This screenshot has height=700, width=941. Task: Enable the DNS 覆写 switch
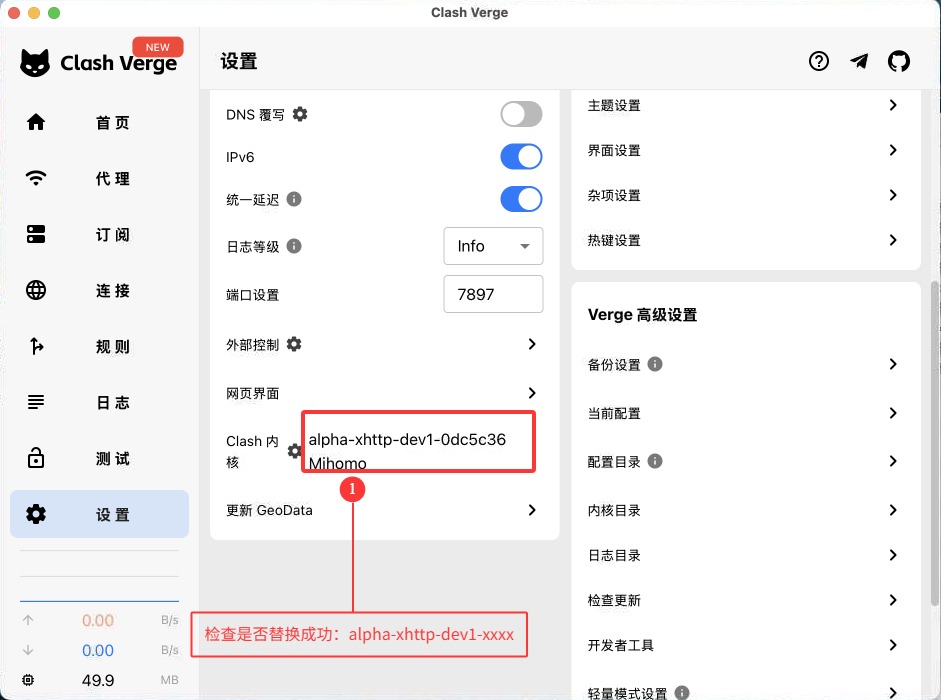(522, 114)
